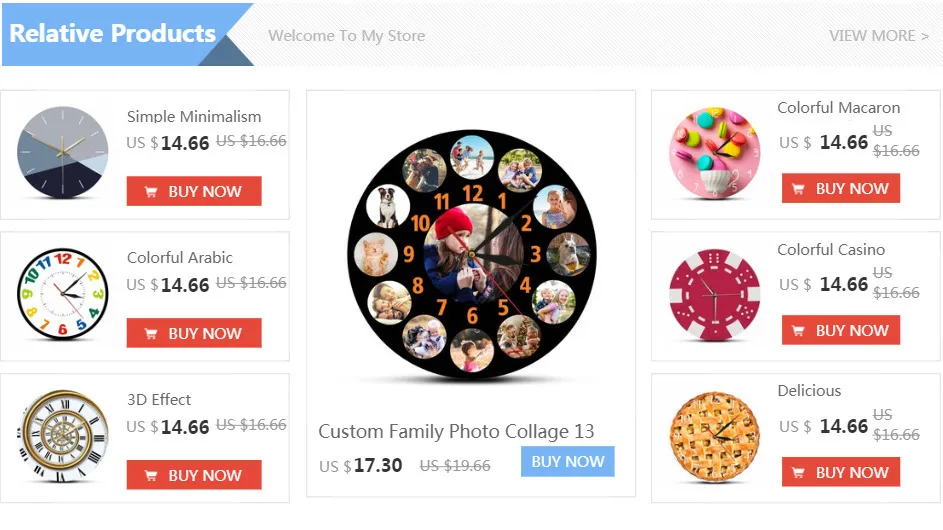Click the Colorful Arabic clock image
943x530 pixels.
[x=62, y=295]
